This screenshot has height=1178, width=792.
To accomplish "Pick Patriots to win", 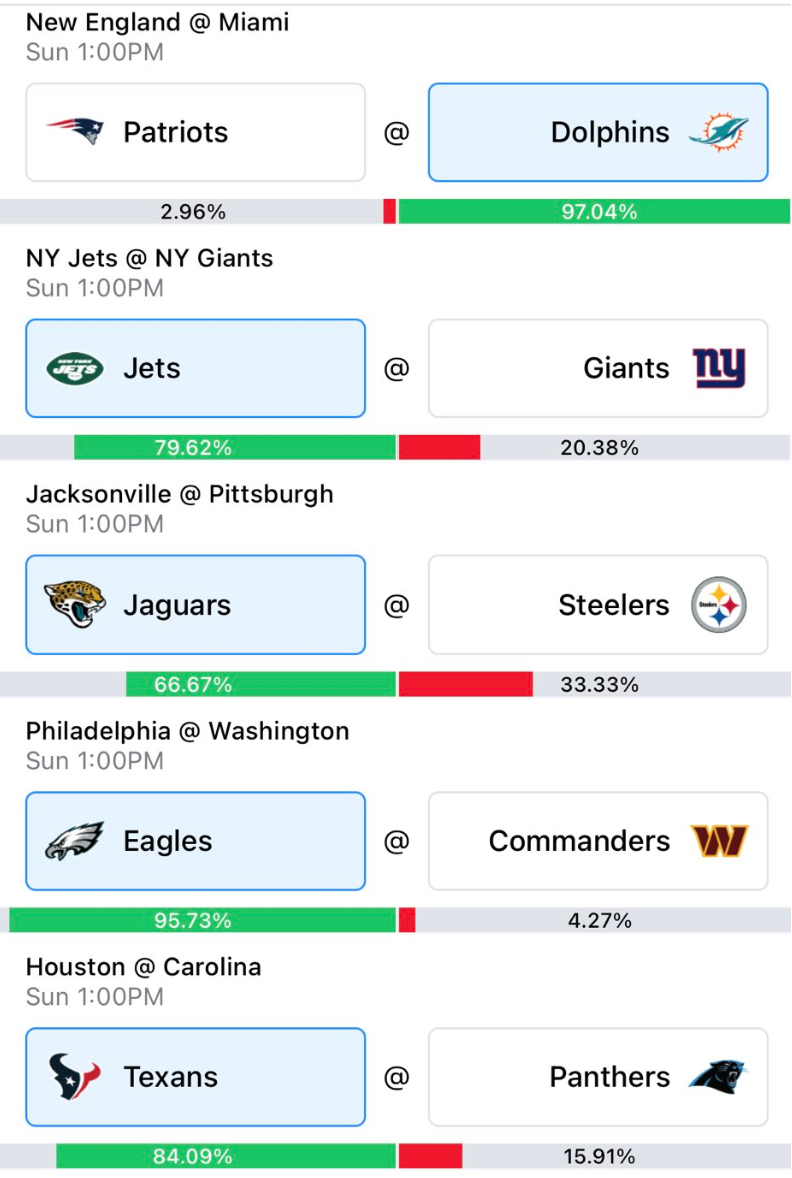I will (195, 132).
